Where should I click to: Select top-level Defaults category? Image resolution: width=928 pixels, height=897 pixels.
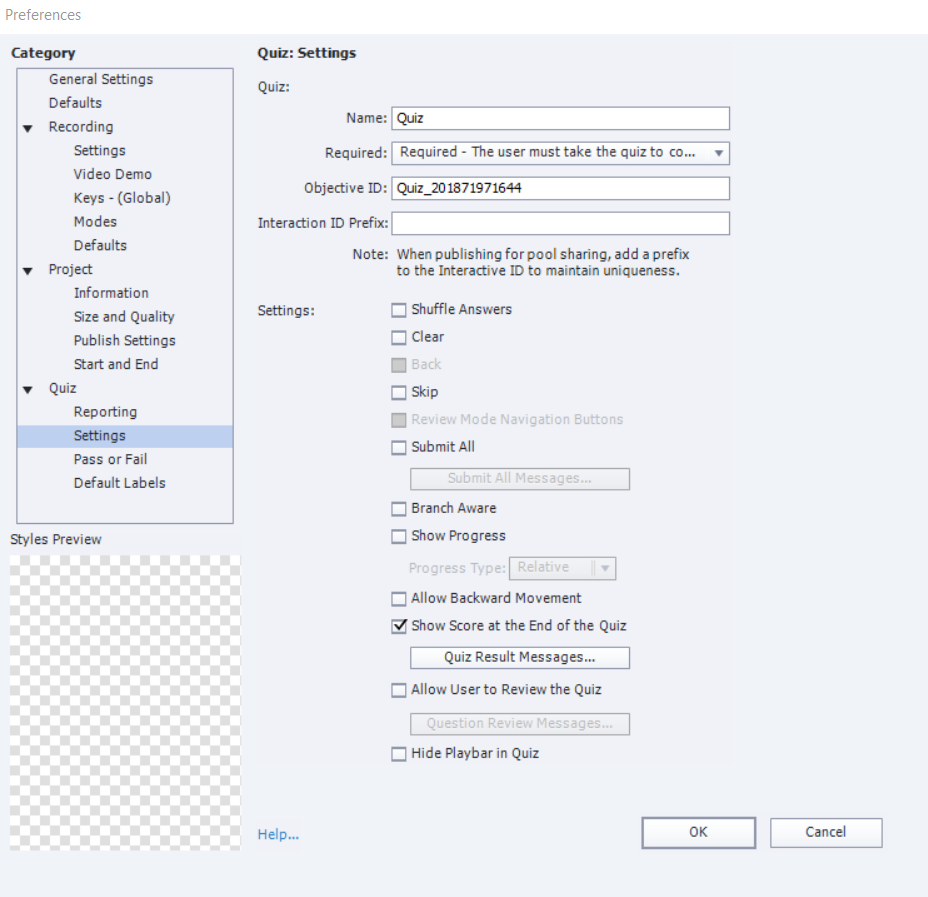click(x=75, y=103)
